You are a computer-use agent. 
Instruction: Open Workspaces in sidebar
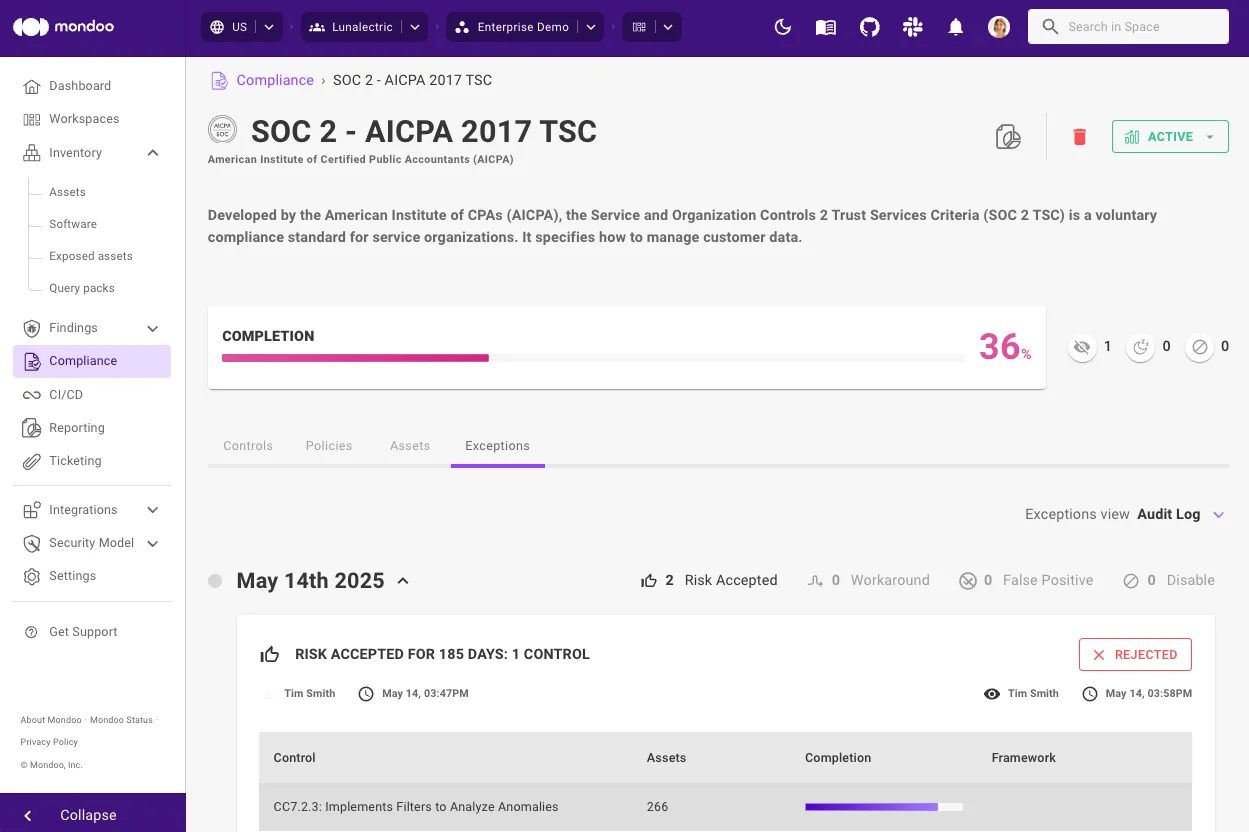(84, 119)
